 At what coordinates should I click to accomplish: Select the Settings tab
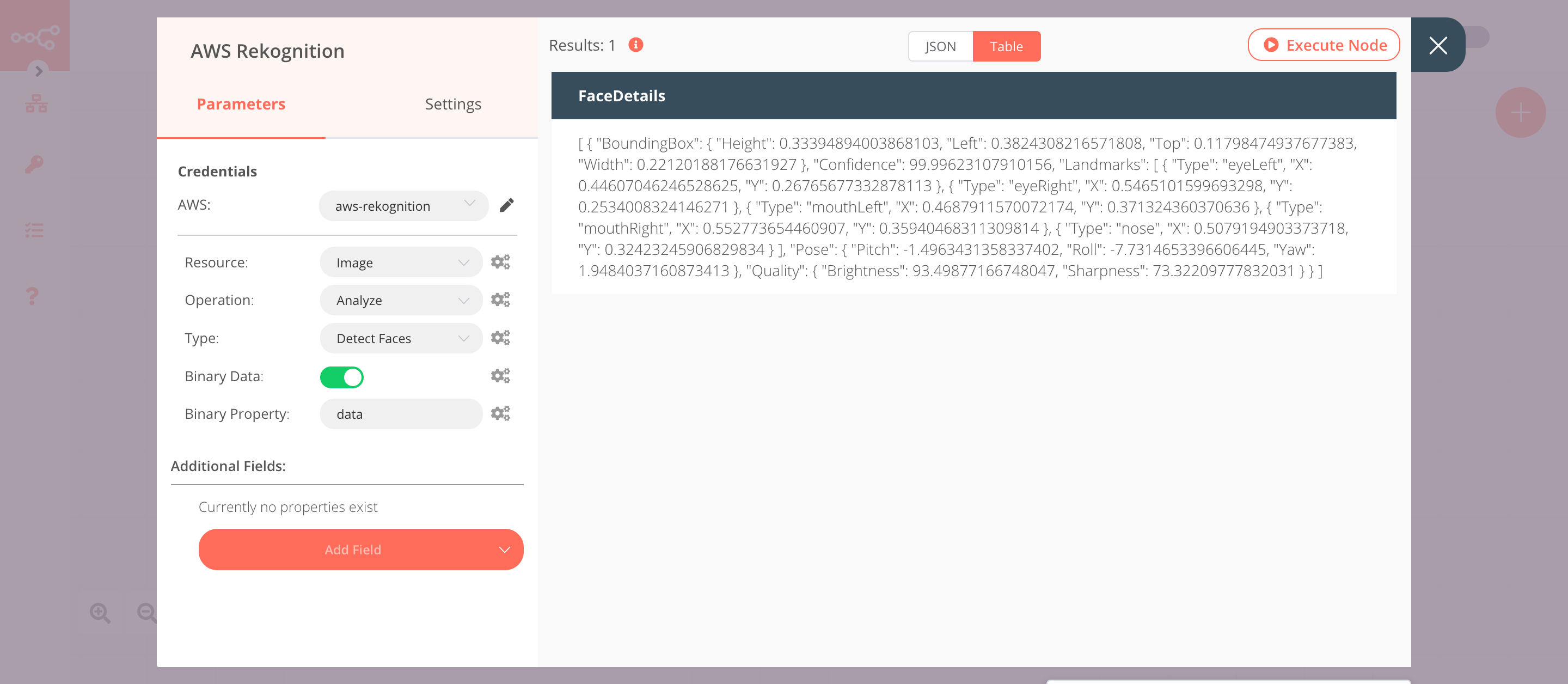tap(453, 104)
